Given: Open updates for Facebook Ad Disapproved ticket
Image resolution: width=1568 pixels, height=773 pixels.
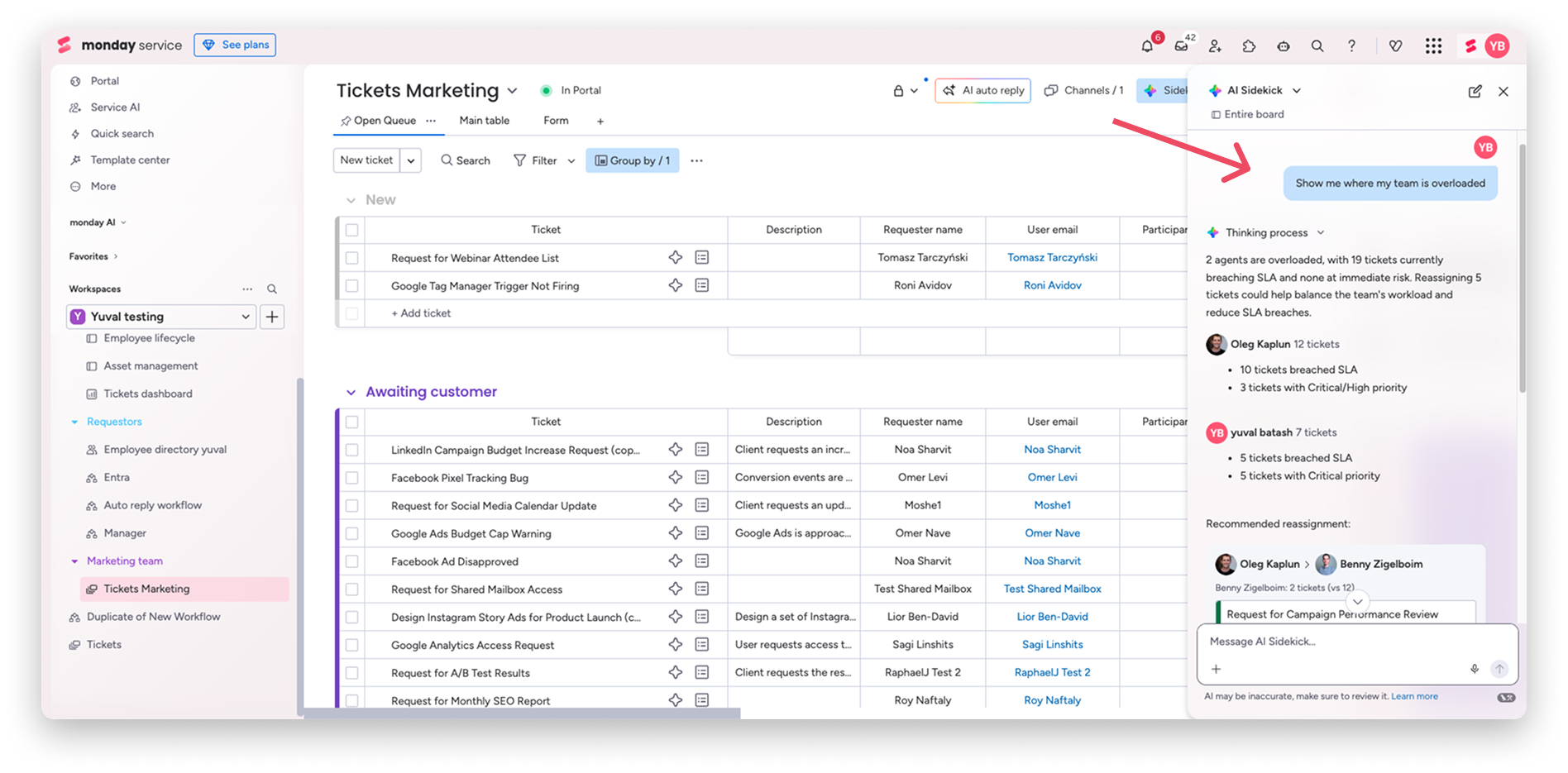Looking at the screenshot, I should (702, 561).
